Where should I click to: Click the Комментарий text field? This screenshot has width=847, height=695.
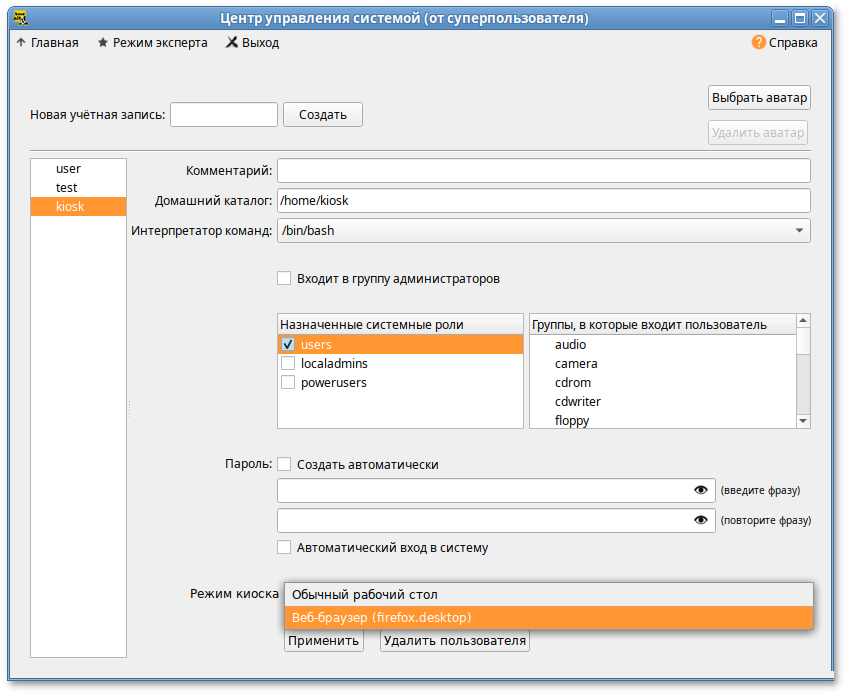pos(543,171)
